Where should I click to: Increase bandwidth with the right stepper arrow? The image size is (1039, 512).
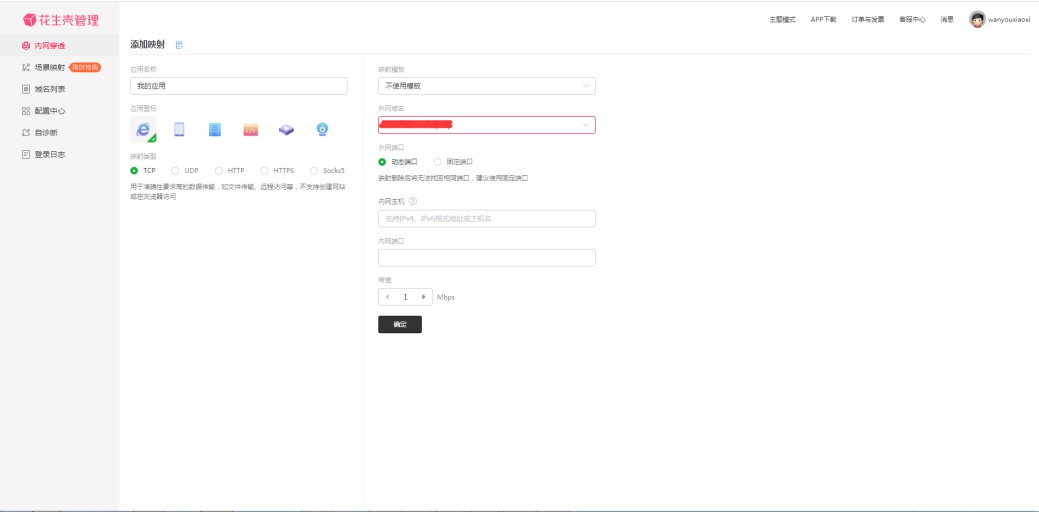click(x=426, y=297)
